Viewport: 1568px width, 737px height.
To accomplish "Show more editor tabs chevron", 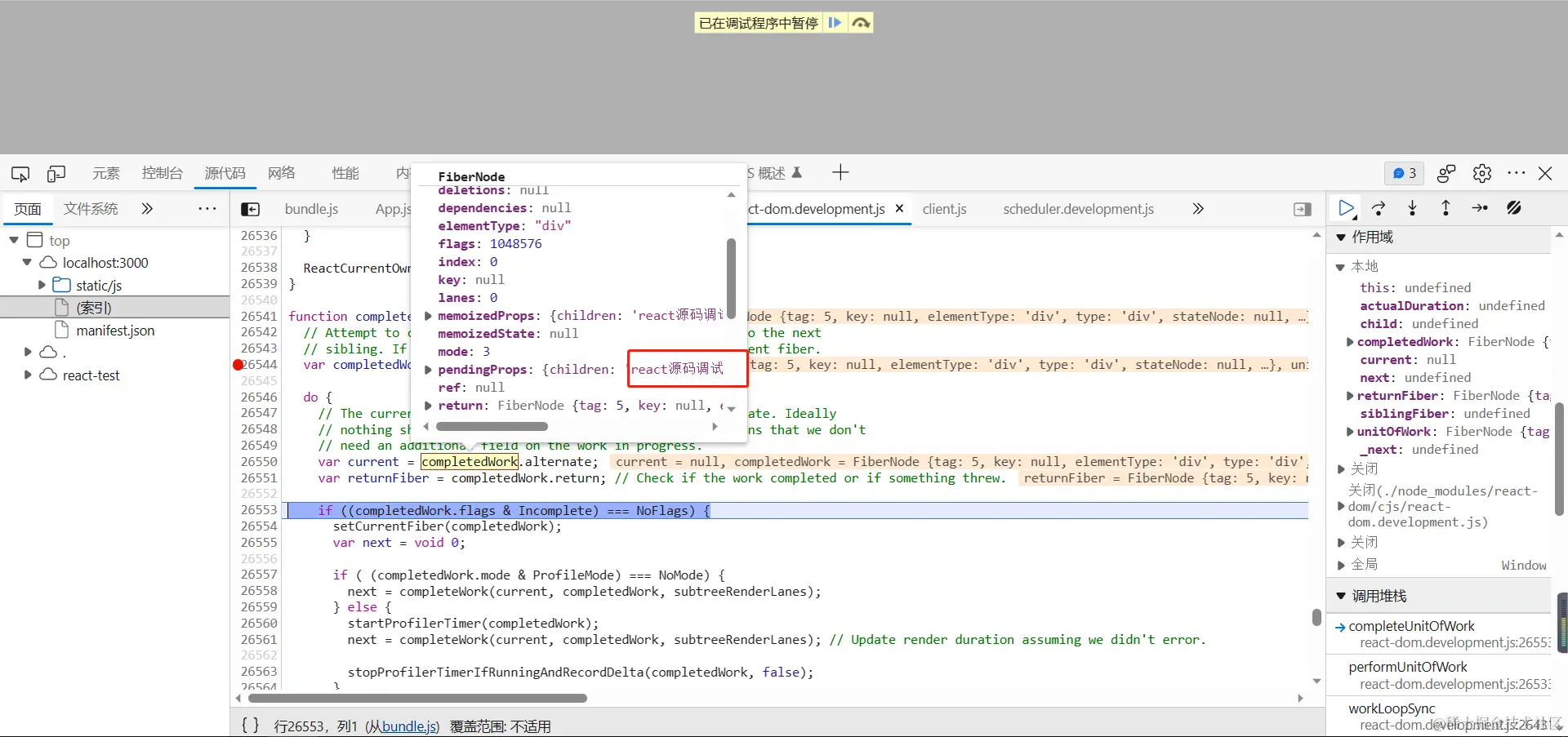I will [x=1198, y=209].
